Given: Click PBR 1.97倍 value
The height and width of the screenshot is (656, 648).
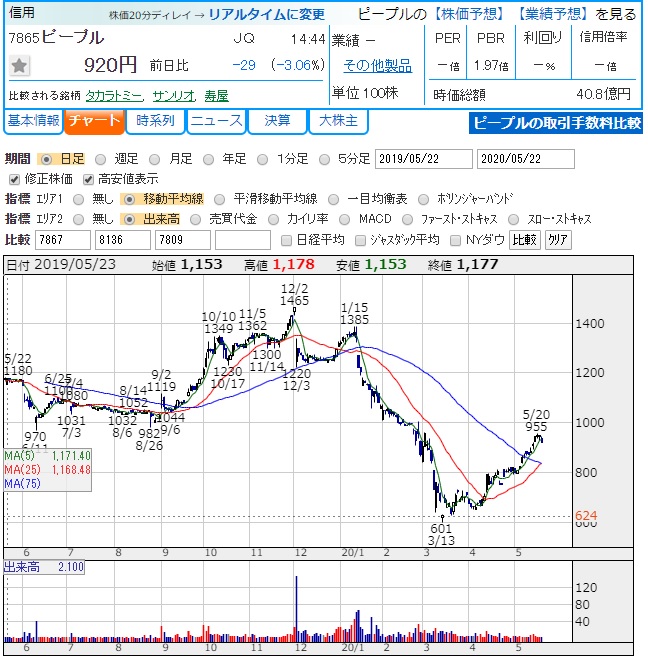Looking at the screenshot, I should pos(491,66).
